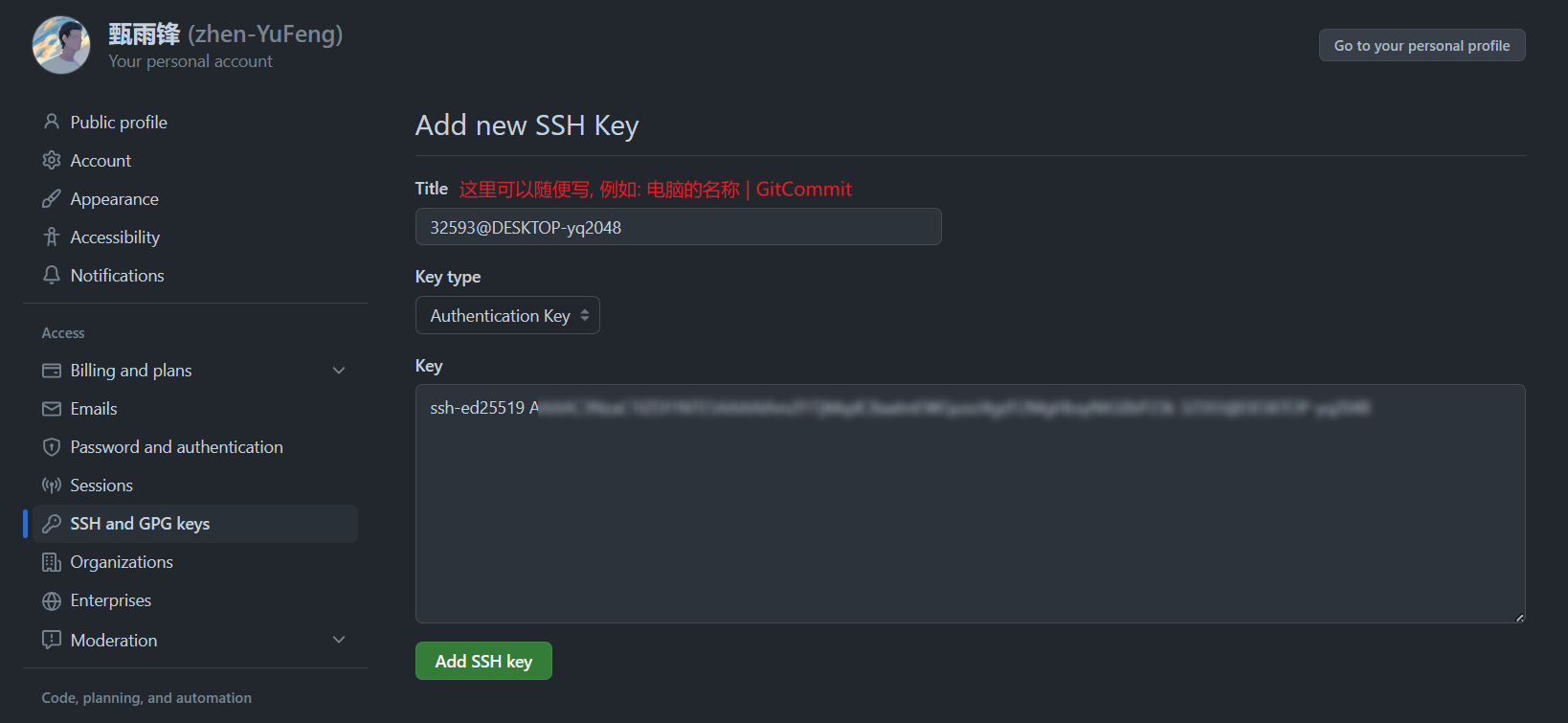Screen dimensions: 1568x723
Task: Go to your personal profile button
Action: (1422, 45)
